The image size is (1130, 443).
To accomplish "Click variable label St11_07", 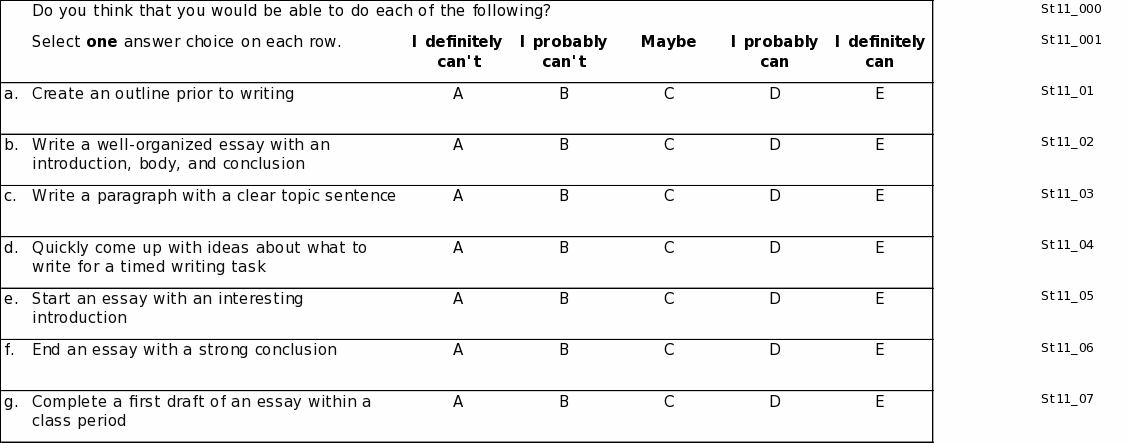I will 1067,399.
